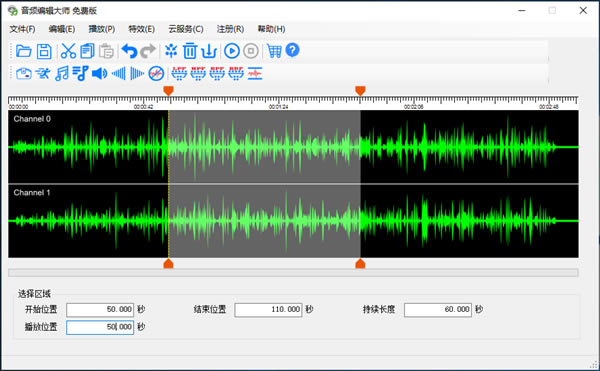Viewport: 600px width, 371px height.
Task: Apply the fade-in effect icon
Action: coord(119,73)
